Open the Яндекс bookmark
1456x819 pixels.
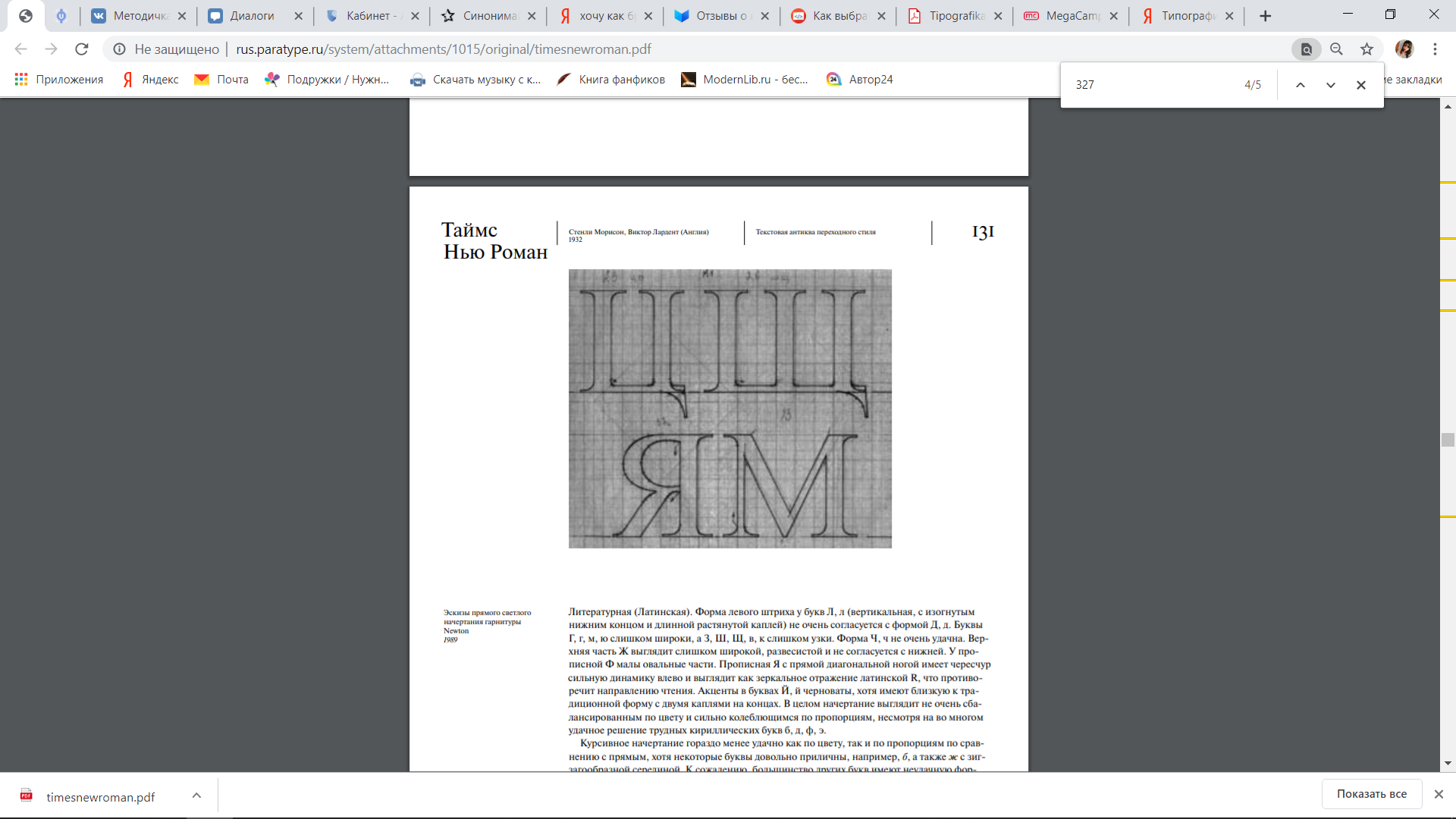[x=151, y=80]
